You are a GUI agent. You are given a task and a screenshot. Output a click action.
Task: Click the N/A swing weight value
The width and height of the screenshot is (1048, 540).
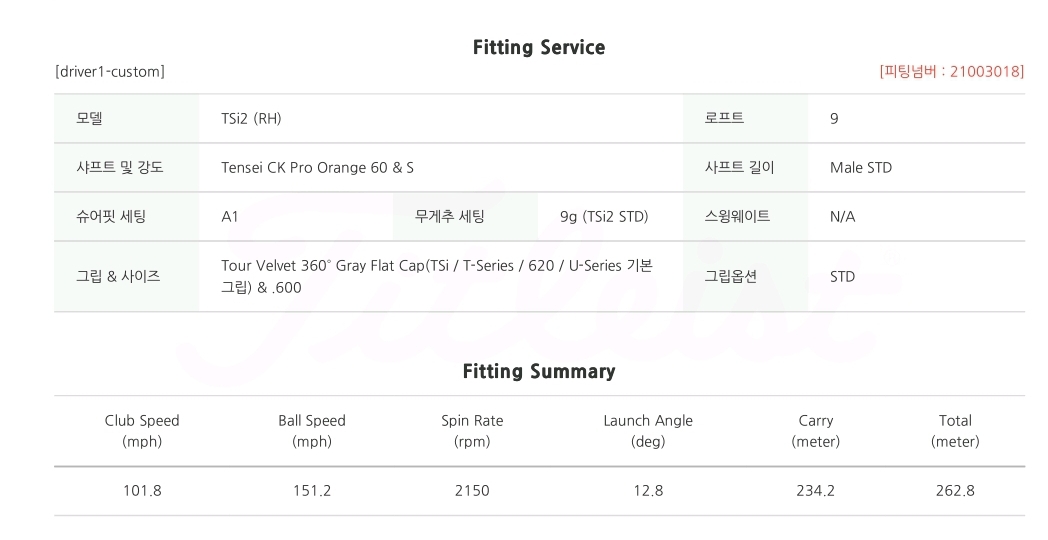(842, 216)
